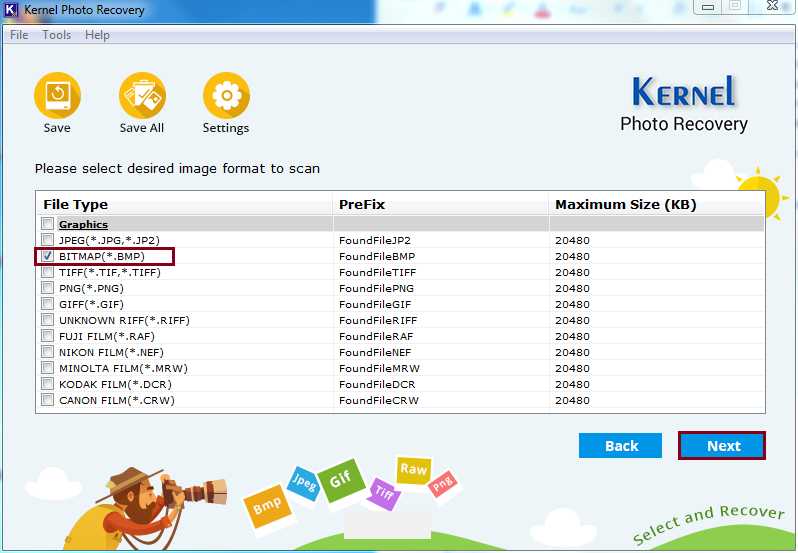Check the UNKNOWN RIFF(*.RIFF) checkbox

point(47,320)
